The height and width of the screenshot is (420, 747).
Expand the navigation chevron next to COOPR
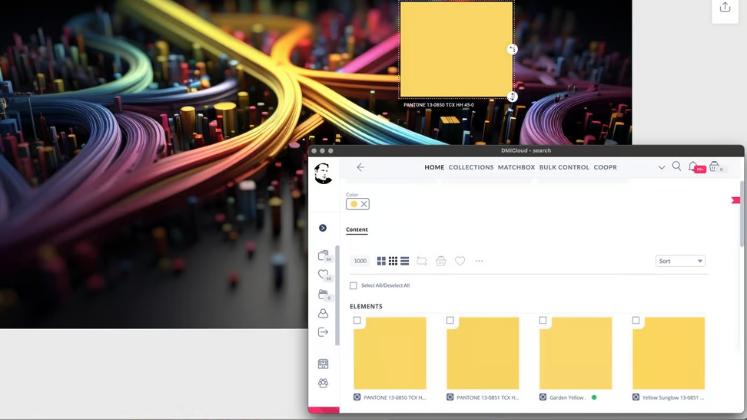(661, 167)
